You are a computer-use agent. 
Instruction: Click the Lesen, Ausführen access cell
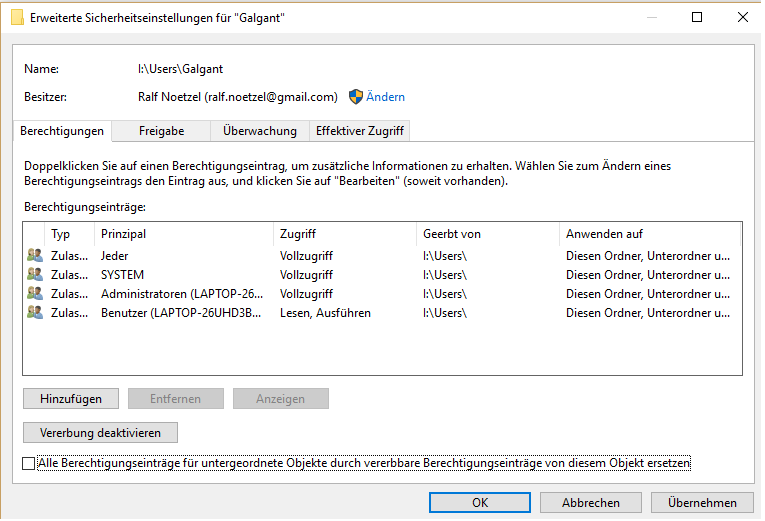click(x=325, y=313)
